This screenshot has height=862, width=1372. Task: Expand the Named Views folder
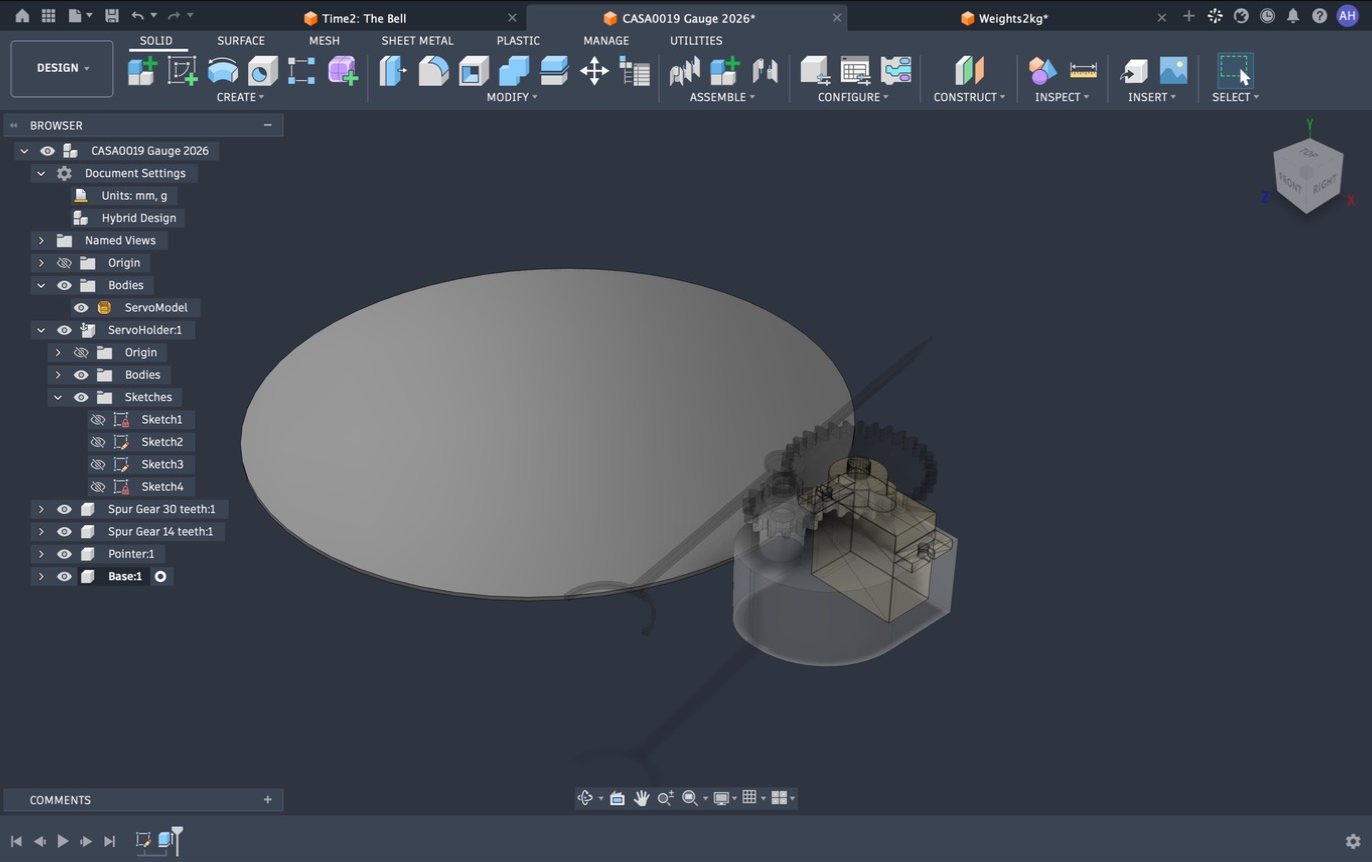pyautogui.click(x=41, y=241)
